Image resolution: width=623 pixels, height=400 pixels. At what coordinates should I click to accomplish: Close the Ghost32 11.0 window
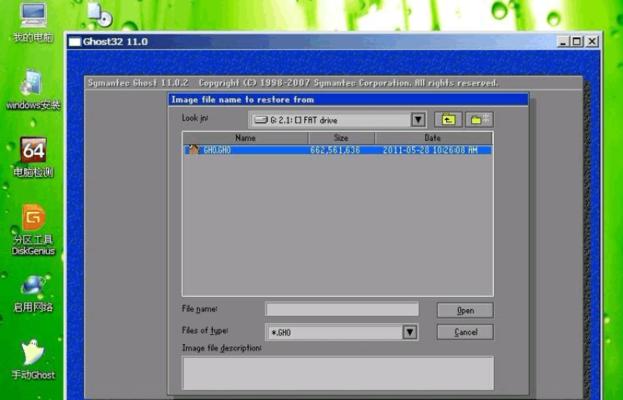pyautogui.click(x=592, y=41)
